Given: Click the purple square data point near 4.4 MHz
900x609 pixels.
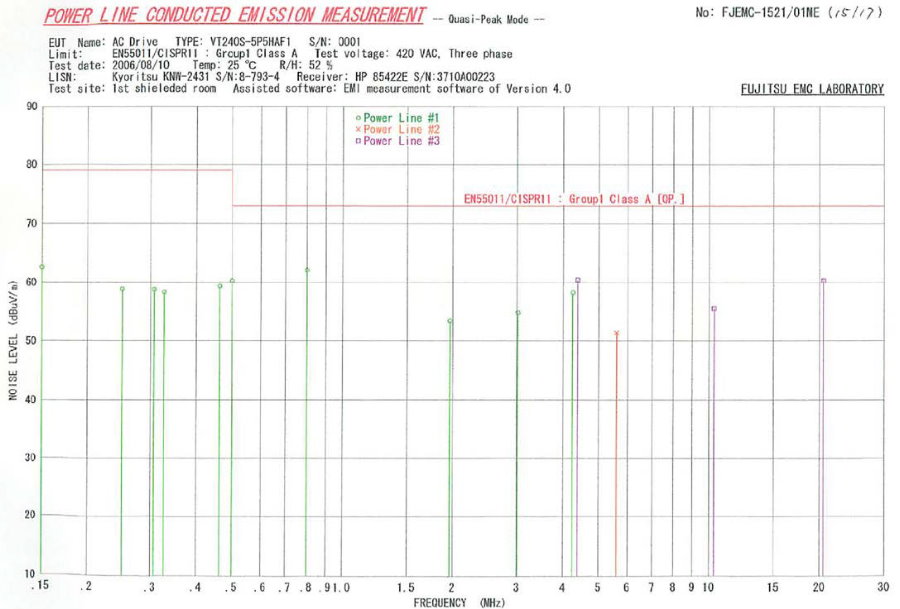Looking at the screenshot, I should click(x=577, y=280).
